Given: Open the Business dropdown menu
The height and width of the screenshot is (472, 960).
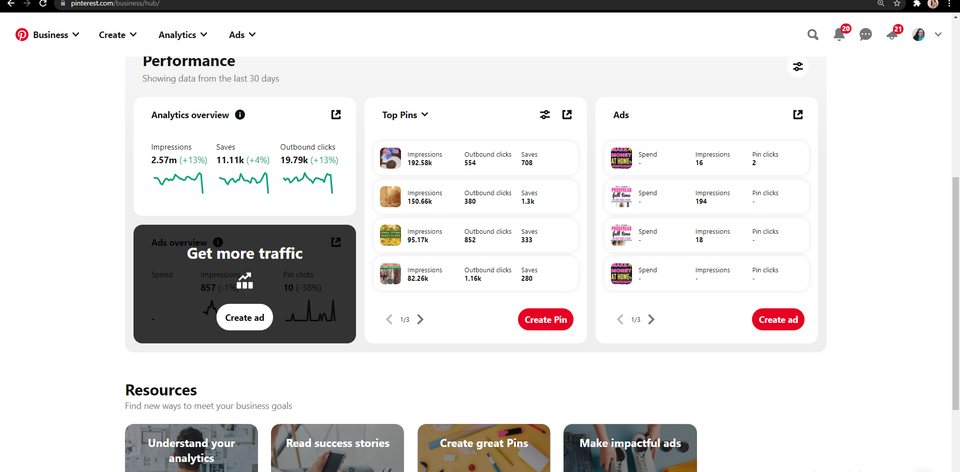Looking at the screenshot, I should coord(56,35).
